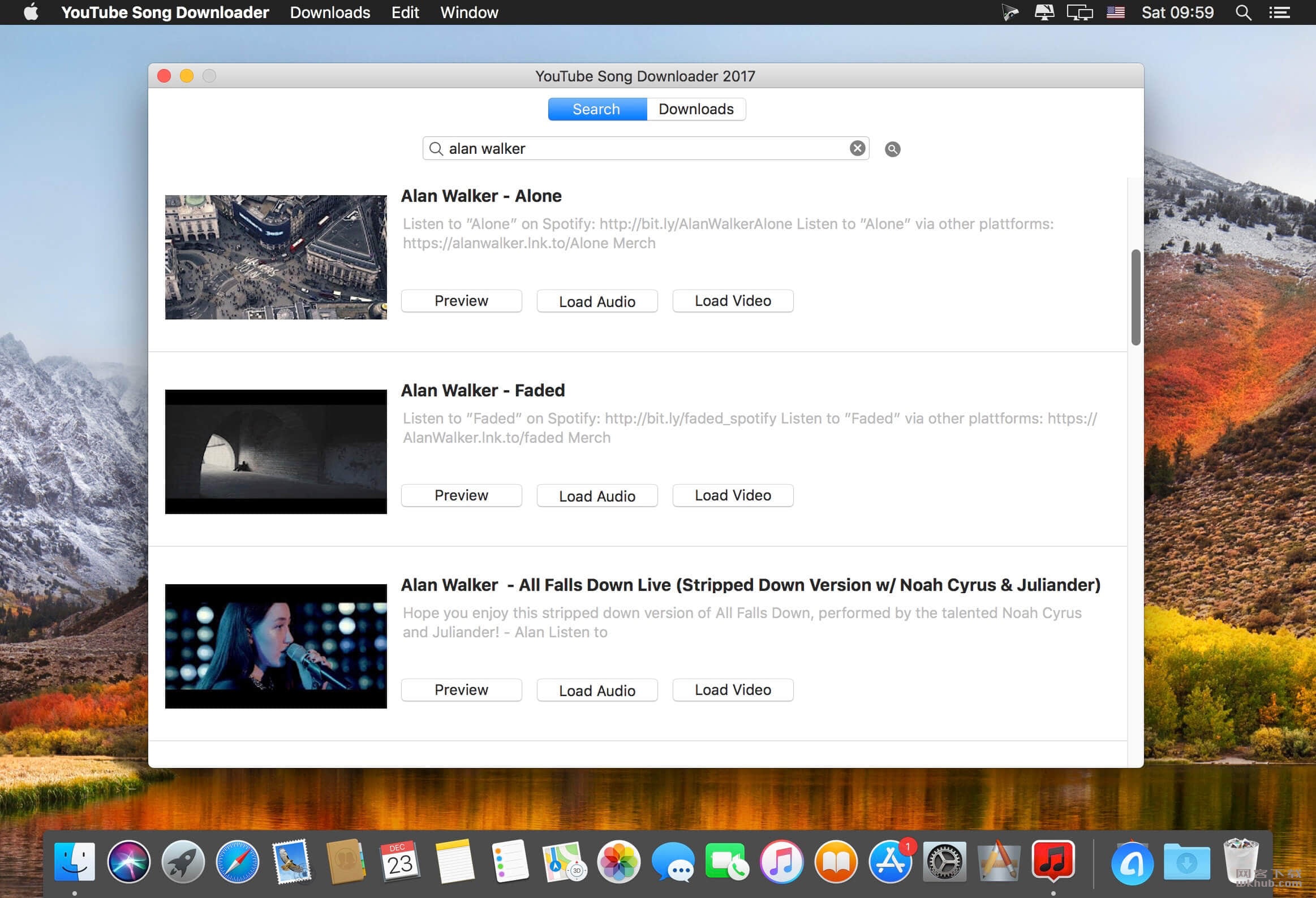Open YouTube Song Downloader app menu
The width and height of the screenshot is (1316, 898).
pyautogui.click(x=165, y=12)
